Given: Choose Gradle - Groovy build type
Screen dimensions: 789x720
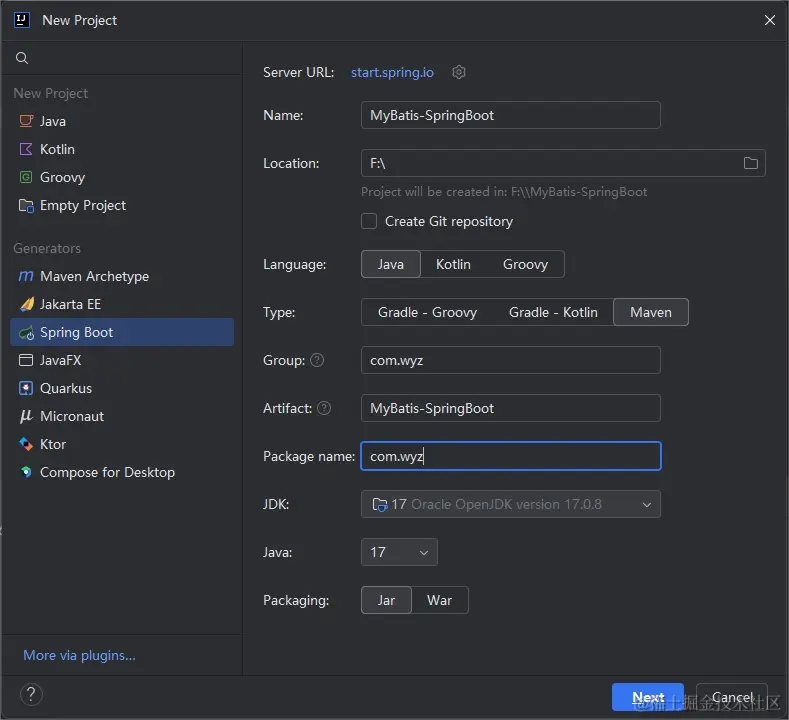Looking at the screenshot, I should (427, 312).
